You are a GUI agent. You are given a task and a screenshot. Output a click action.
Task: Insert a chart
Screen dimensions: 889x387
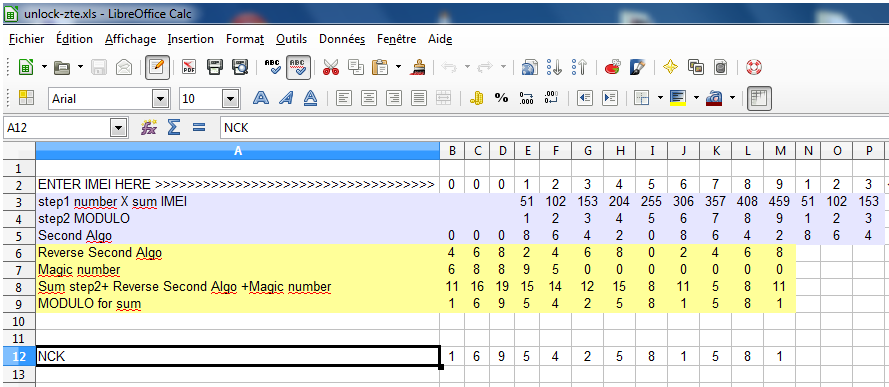(612, 68)
